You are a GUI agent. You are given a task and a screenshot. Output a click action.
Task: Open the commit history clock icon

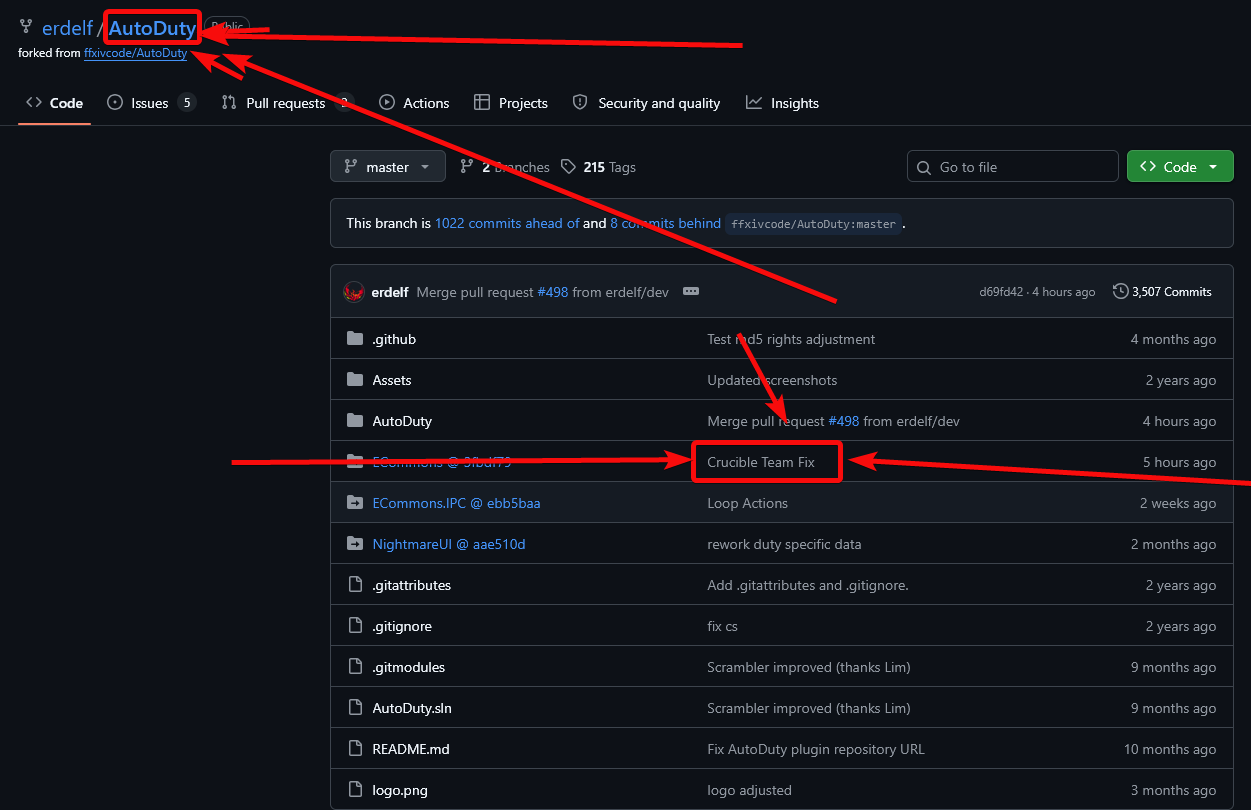(1120, 292)
